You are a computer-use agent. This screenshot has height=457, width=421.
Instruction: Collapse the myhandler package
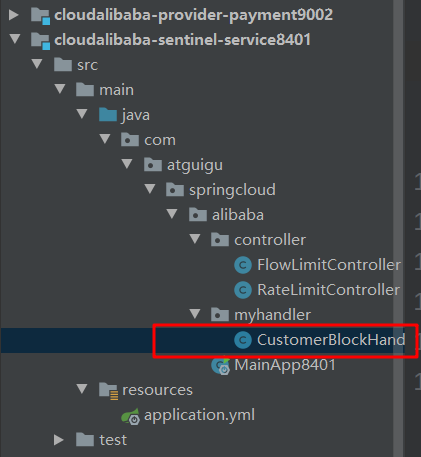[195, 314]
